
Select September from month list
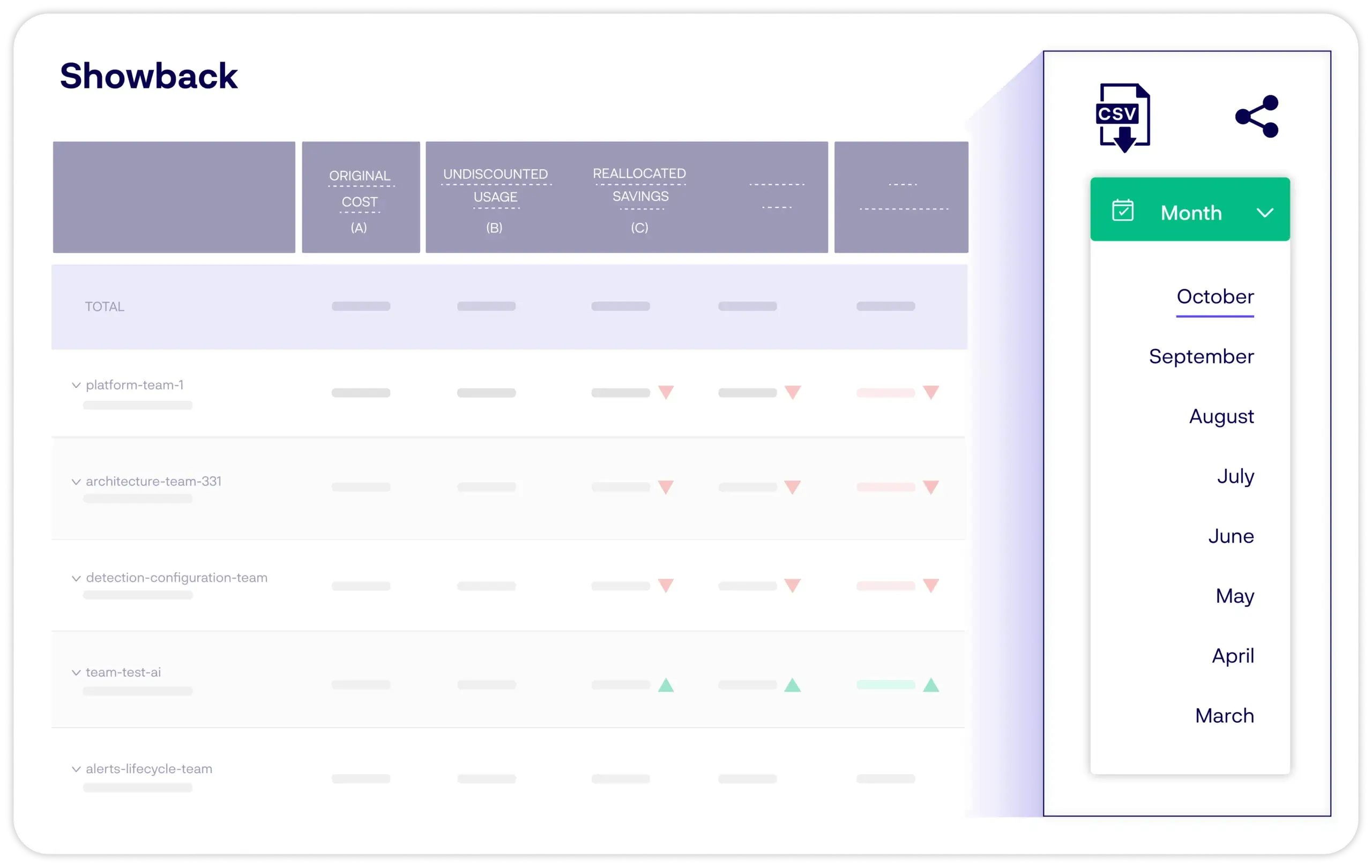point(1201,356)
